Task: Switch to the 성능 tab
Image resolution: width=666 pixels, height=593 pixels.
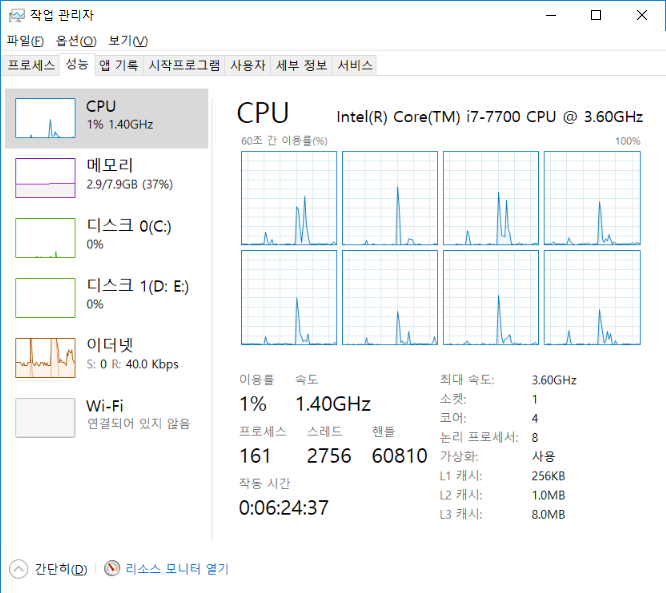Action: point(77,65)
